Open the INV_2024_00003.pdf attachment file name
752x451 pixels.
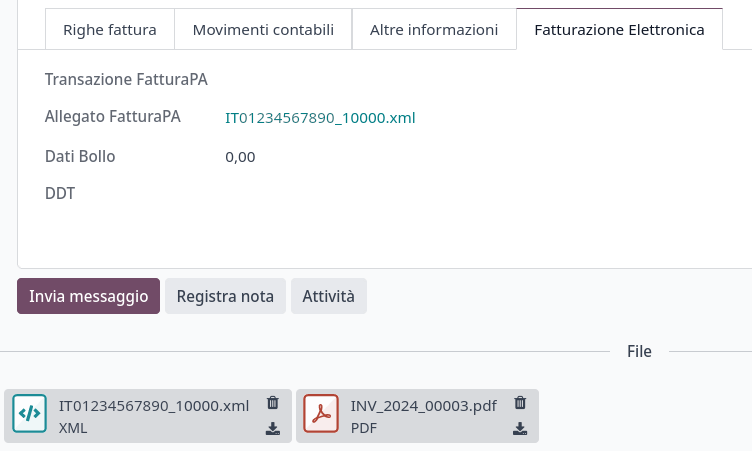click(424, 405)
